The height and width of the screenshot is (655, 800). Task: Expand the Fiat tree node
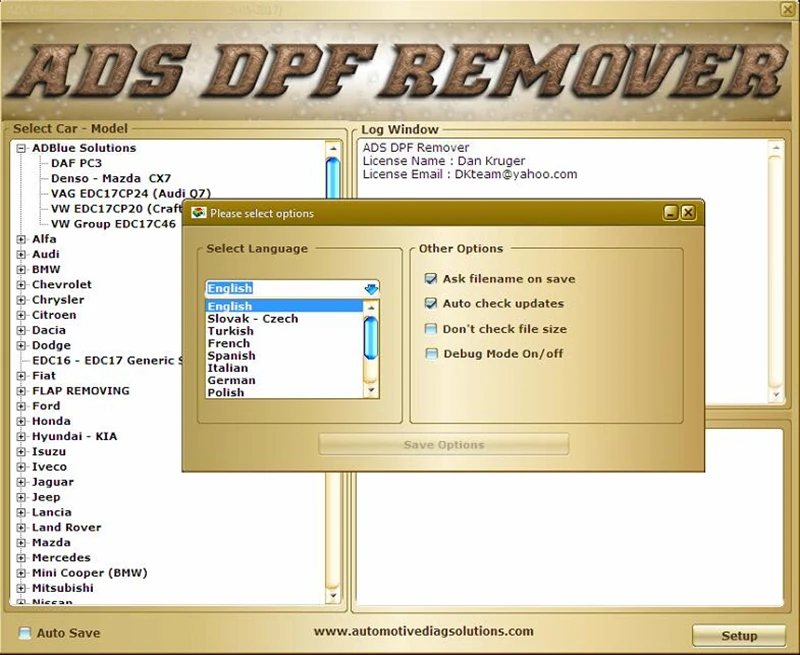tap(21, 376)
